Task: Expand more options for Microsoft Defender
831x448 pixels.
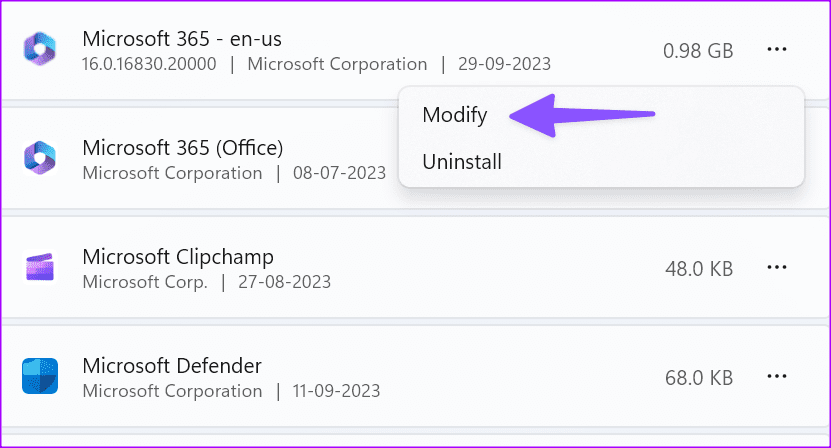Action: 776,376
